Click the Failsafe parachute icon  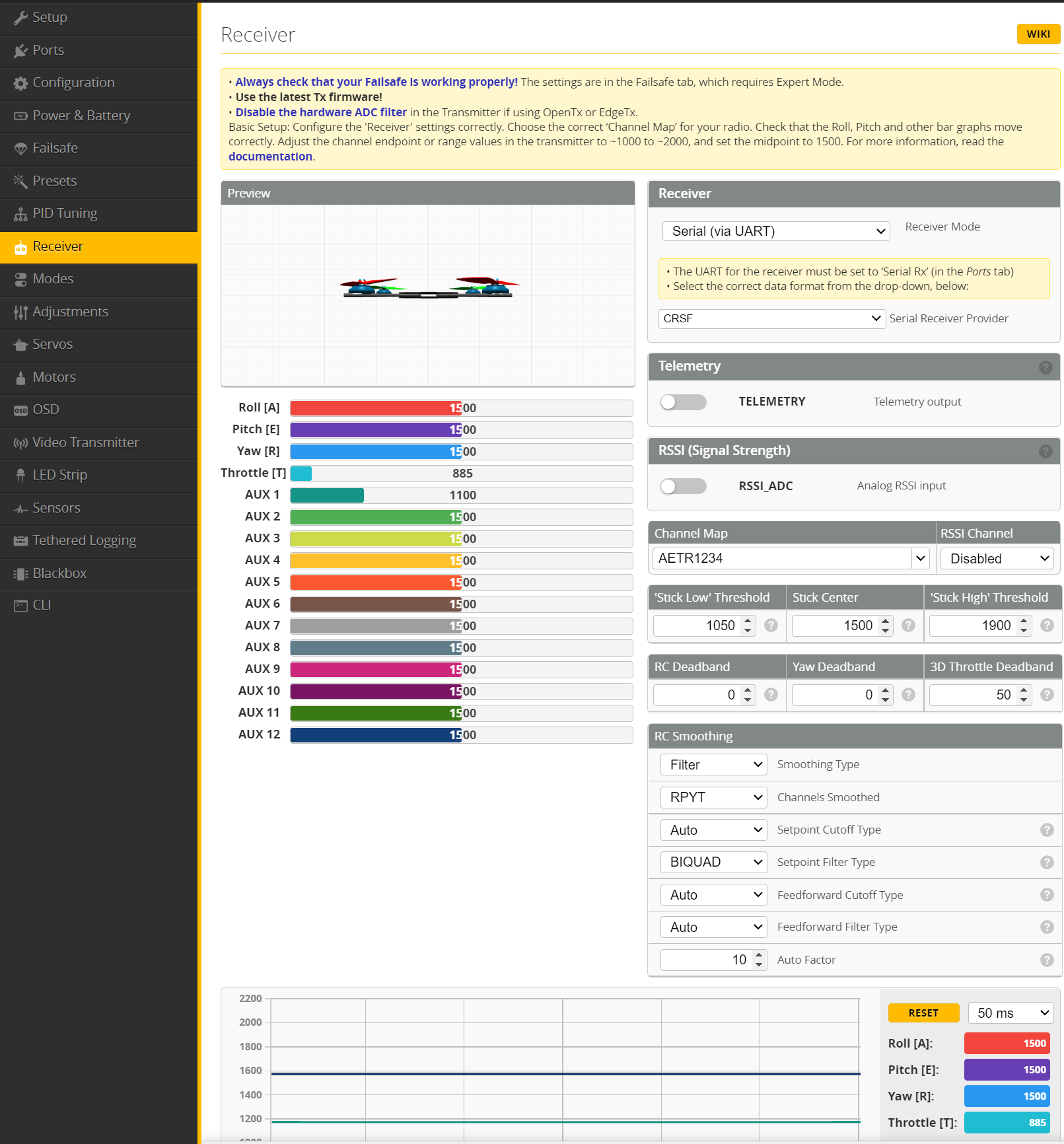click(x=20, y=149)
